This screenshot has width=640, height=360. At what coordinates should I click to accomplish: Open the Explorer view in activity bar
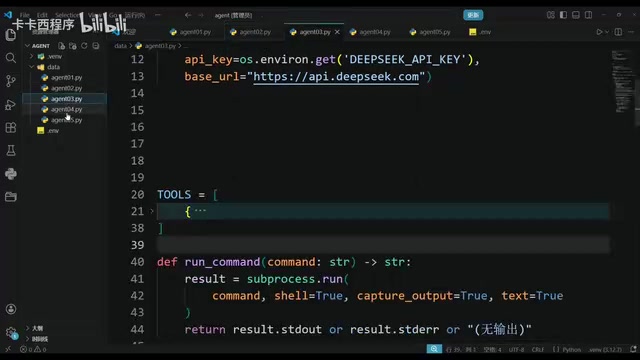pos(11,35)
